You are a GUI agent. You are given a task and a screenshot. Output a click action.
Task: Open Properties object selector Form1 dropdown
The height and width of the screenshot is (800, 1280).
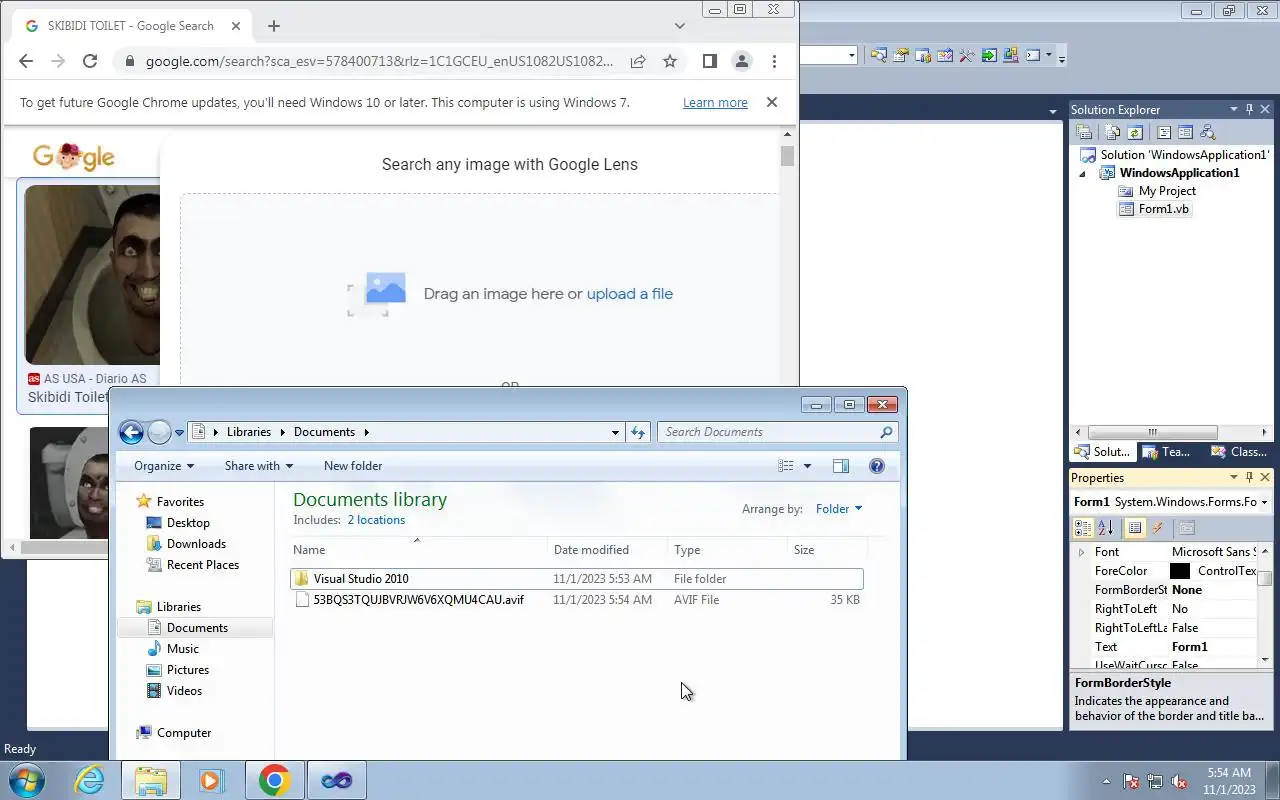1265,502
